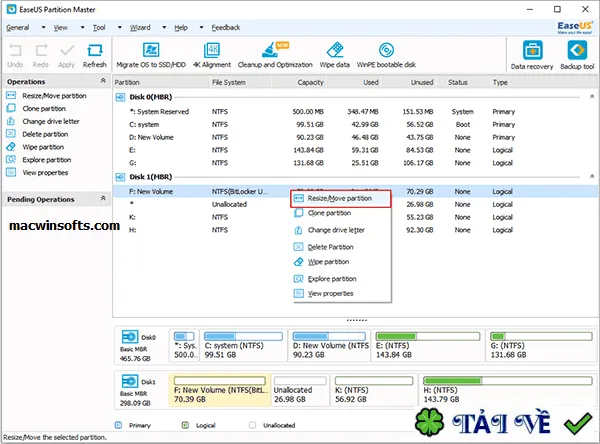This screenshot has height=444, width=600.
Task: Open the Data recovery tool
Action: [532, 50]
